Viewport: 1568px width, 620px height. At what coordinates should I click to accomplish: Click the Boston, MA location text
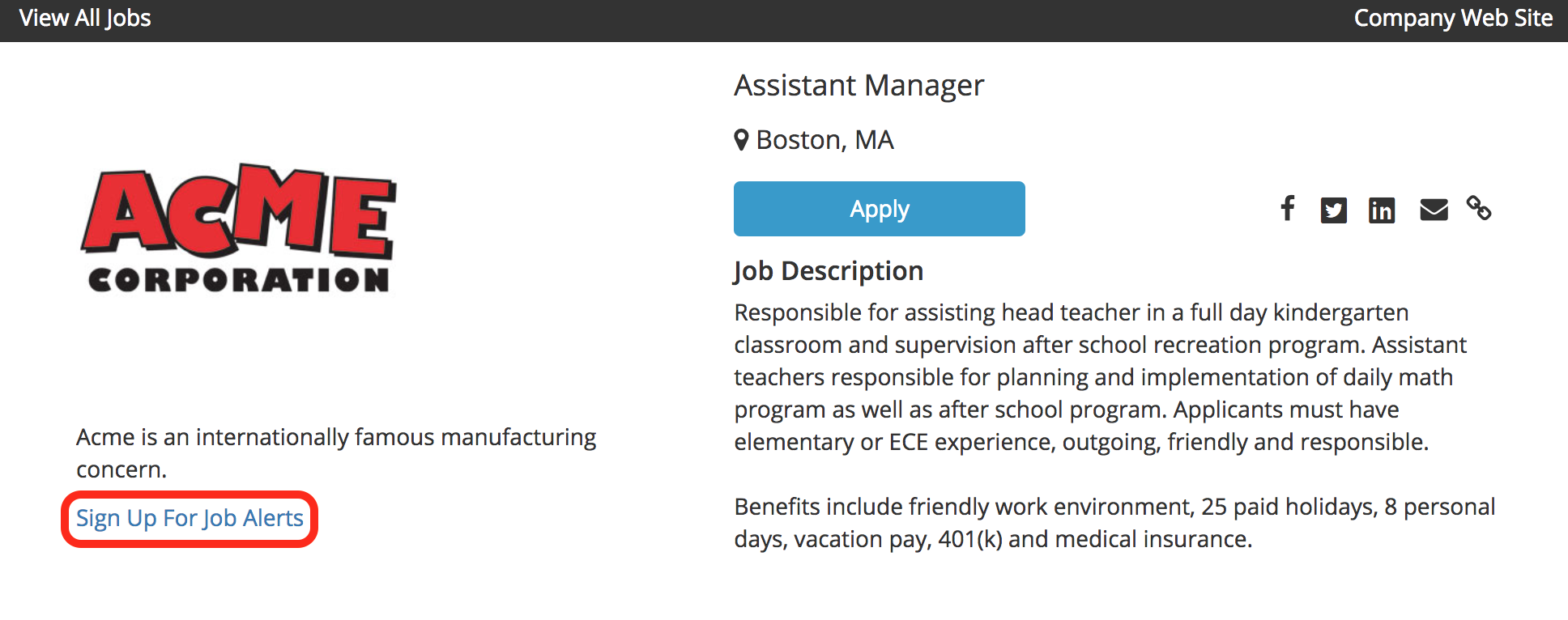point(824,139)
